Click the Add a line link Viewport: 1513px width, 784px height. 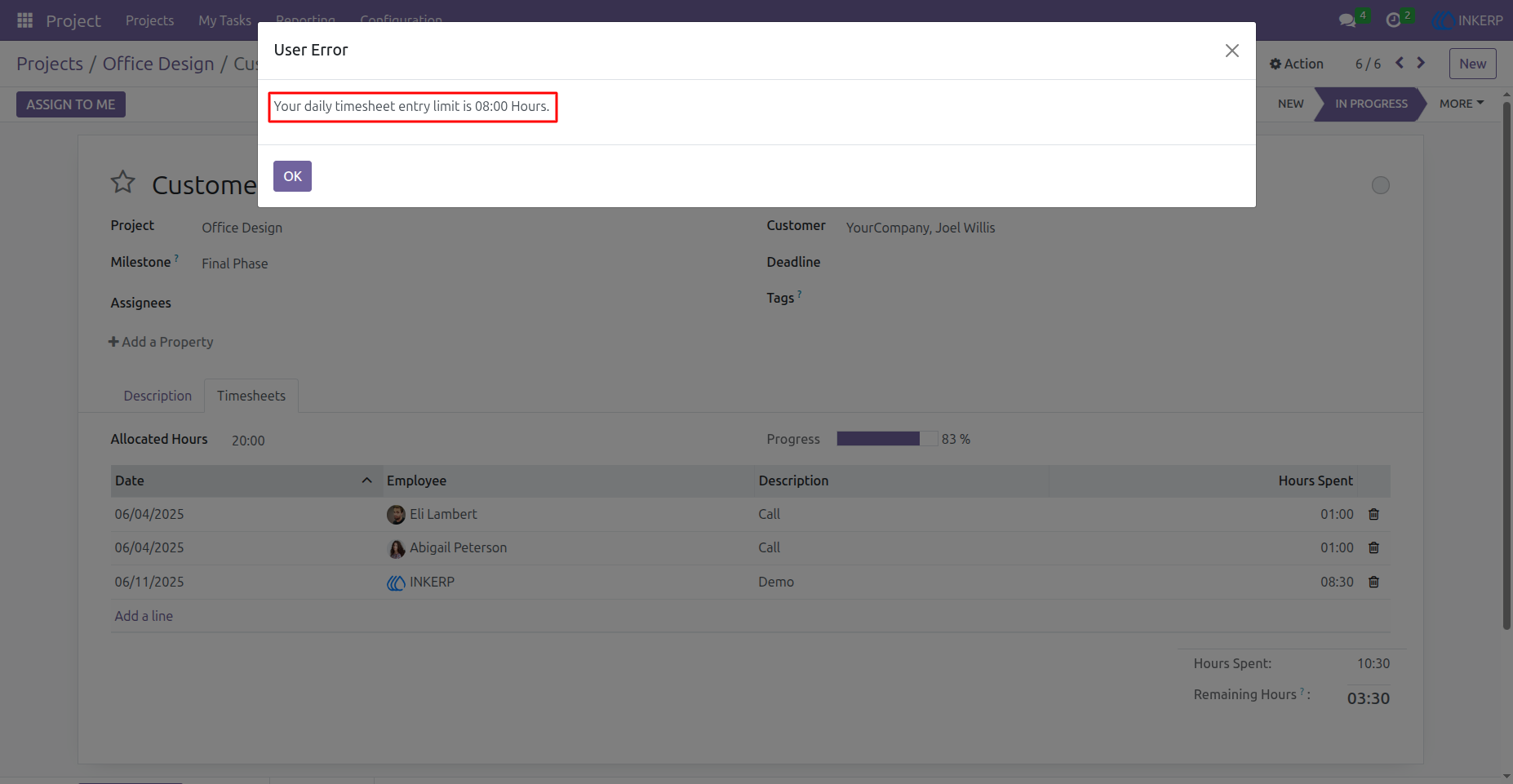tap(144, 616)
